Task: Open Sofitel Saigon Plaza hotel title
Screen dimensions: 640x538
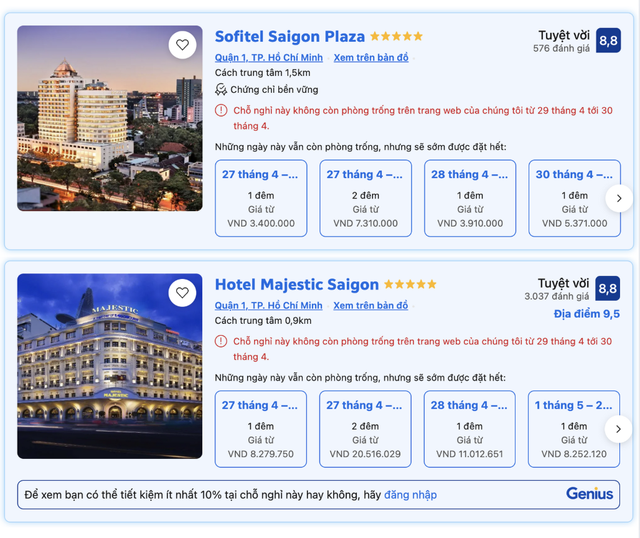Action: pyautogui.click(x=290, y=36)
